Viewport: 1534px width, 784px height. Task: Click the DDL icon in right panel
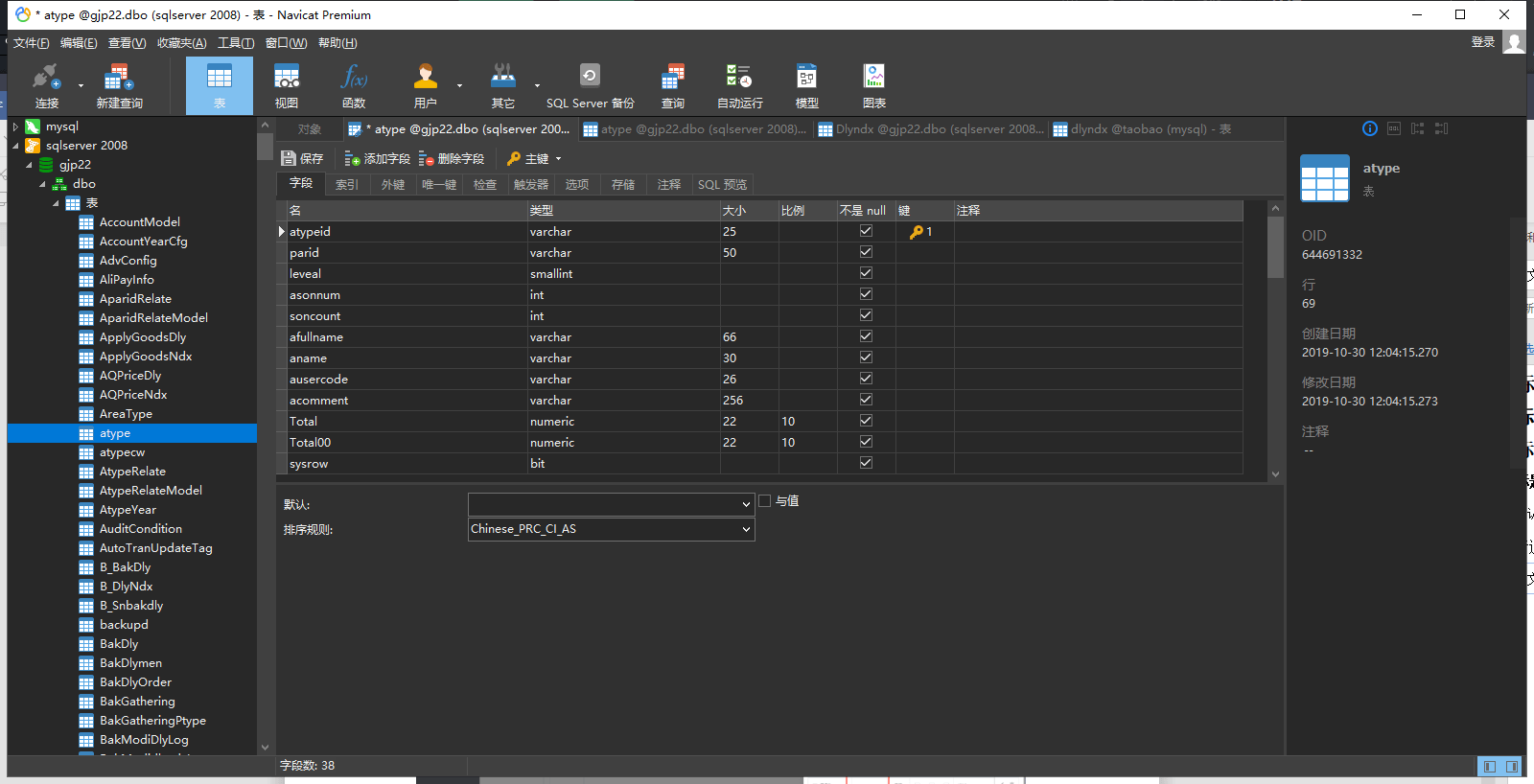click(x=1394, y=128)
